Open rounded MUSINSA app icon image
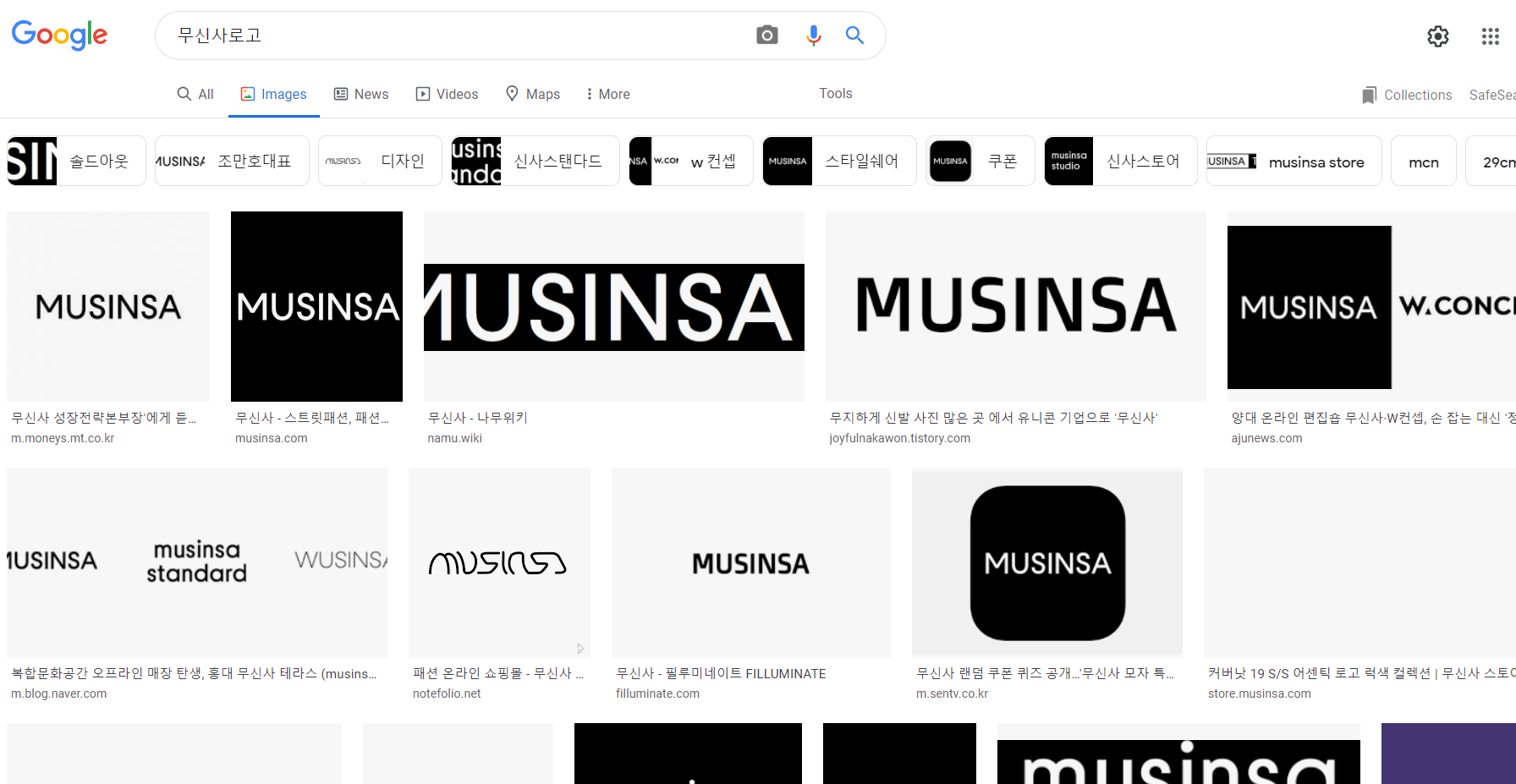Image resolution: width=1516 pixels, height=784 pixels. click(x=1047, y=562)
